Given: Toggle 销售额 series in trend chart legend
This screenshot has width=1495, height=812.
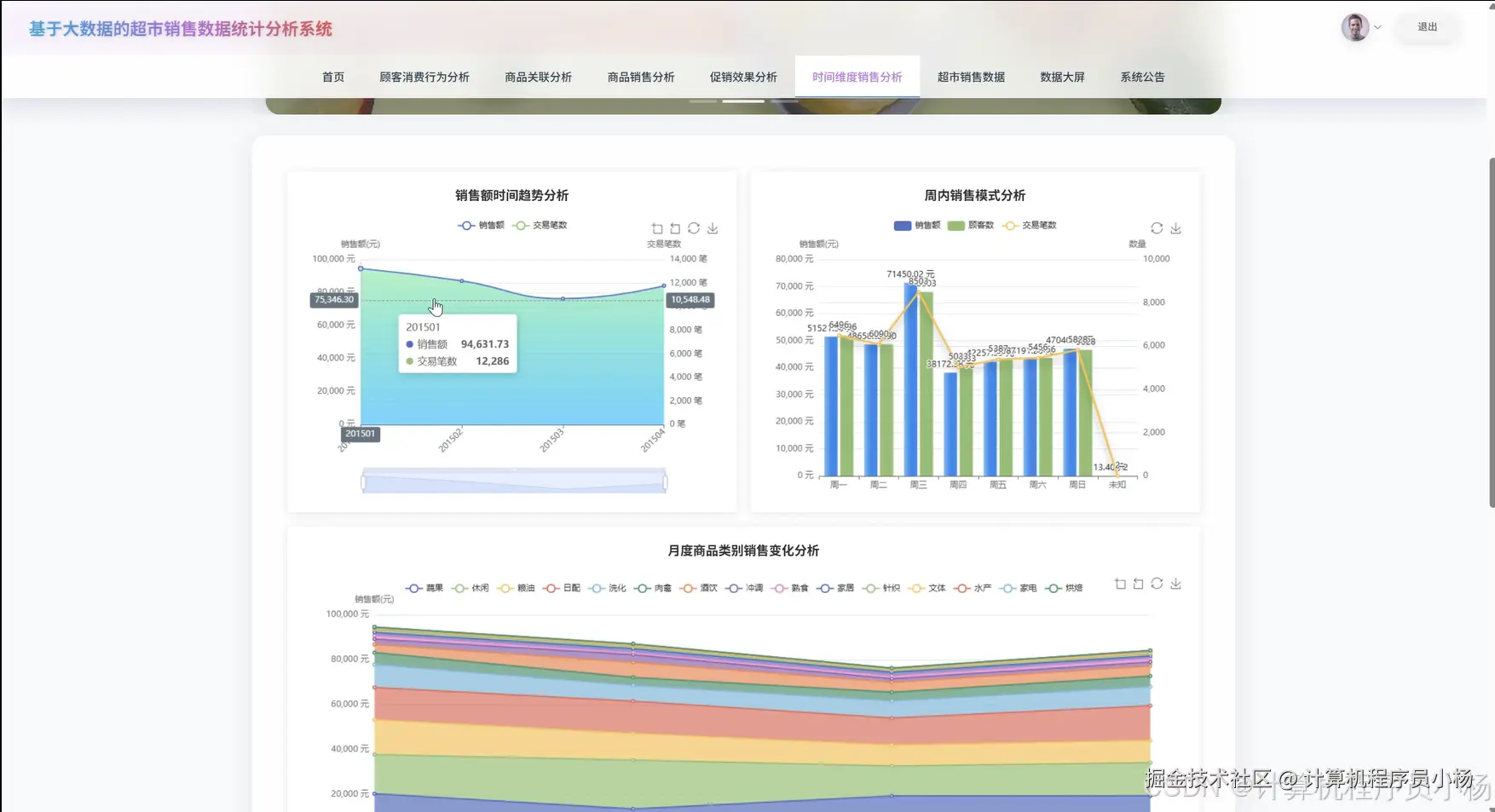Looking at the screenshot, I should coord(481,225).
